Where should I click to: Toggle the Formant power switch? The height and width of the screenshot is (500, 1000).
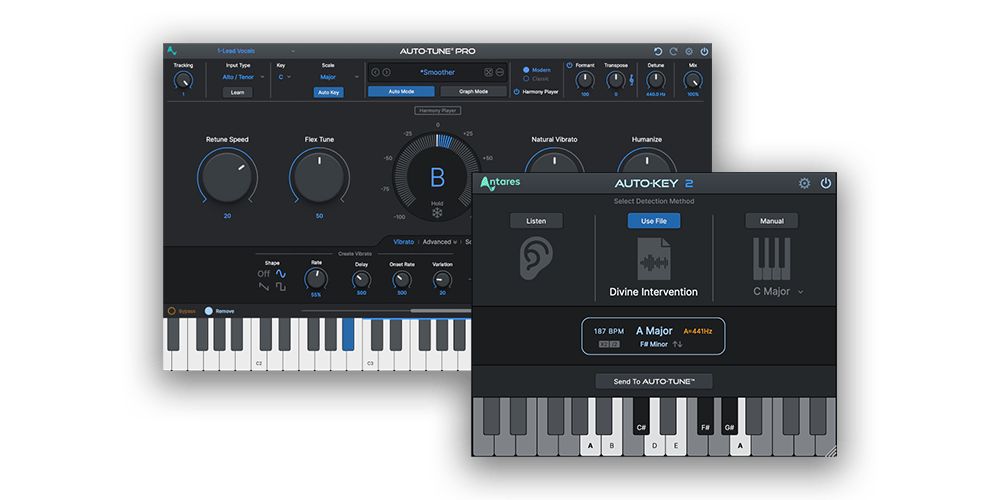570,65
